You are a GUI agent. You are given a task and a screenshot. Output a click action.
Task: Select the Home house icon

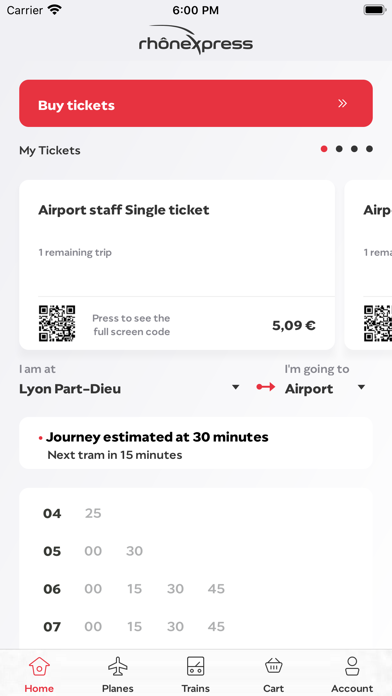point(39,666)
